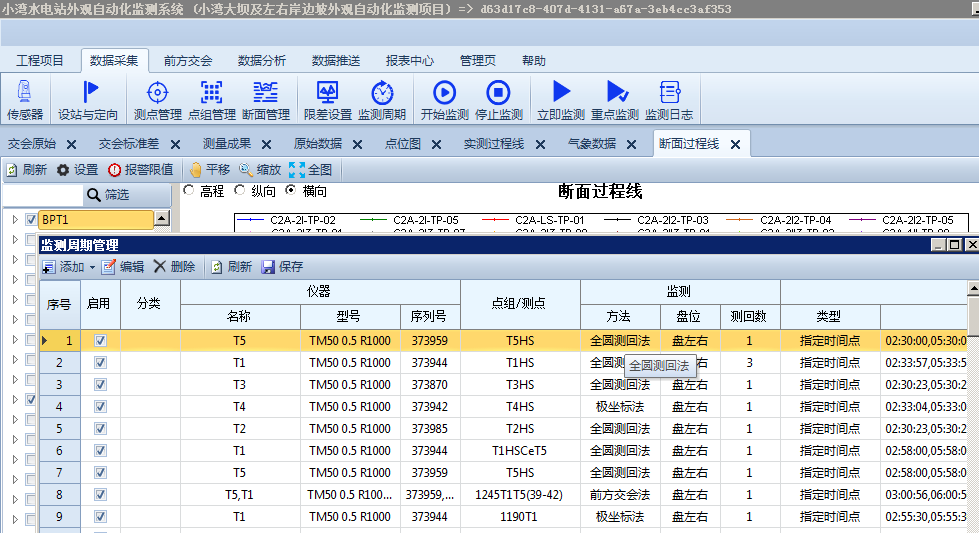The image size is (979, 533).
Task: Open the 添加 dropdown arrow
Action: pyautogui.click(x=92, y=268)
